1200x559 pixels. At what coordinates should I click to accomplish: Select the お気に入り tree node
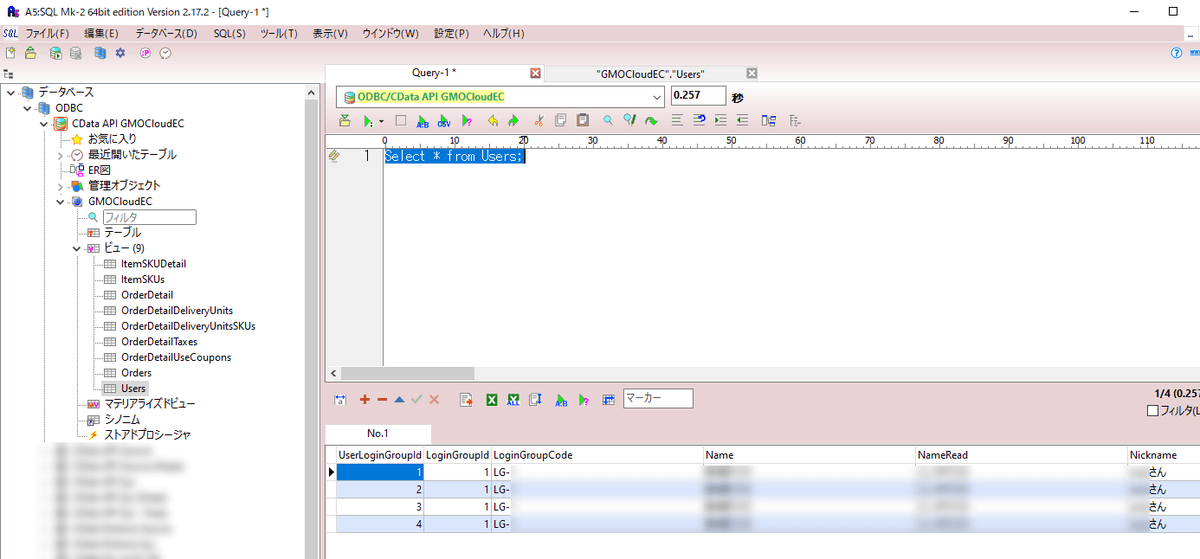[x=112, y=139]
